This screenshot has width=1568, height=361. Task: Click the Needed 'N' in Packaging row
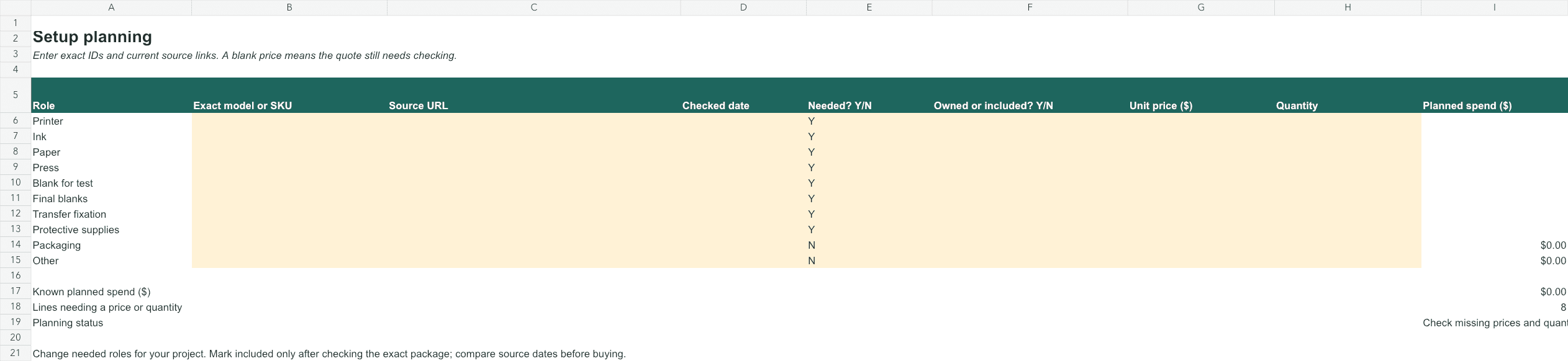(811, 245)
